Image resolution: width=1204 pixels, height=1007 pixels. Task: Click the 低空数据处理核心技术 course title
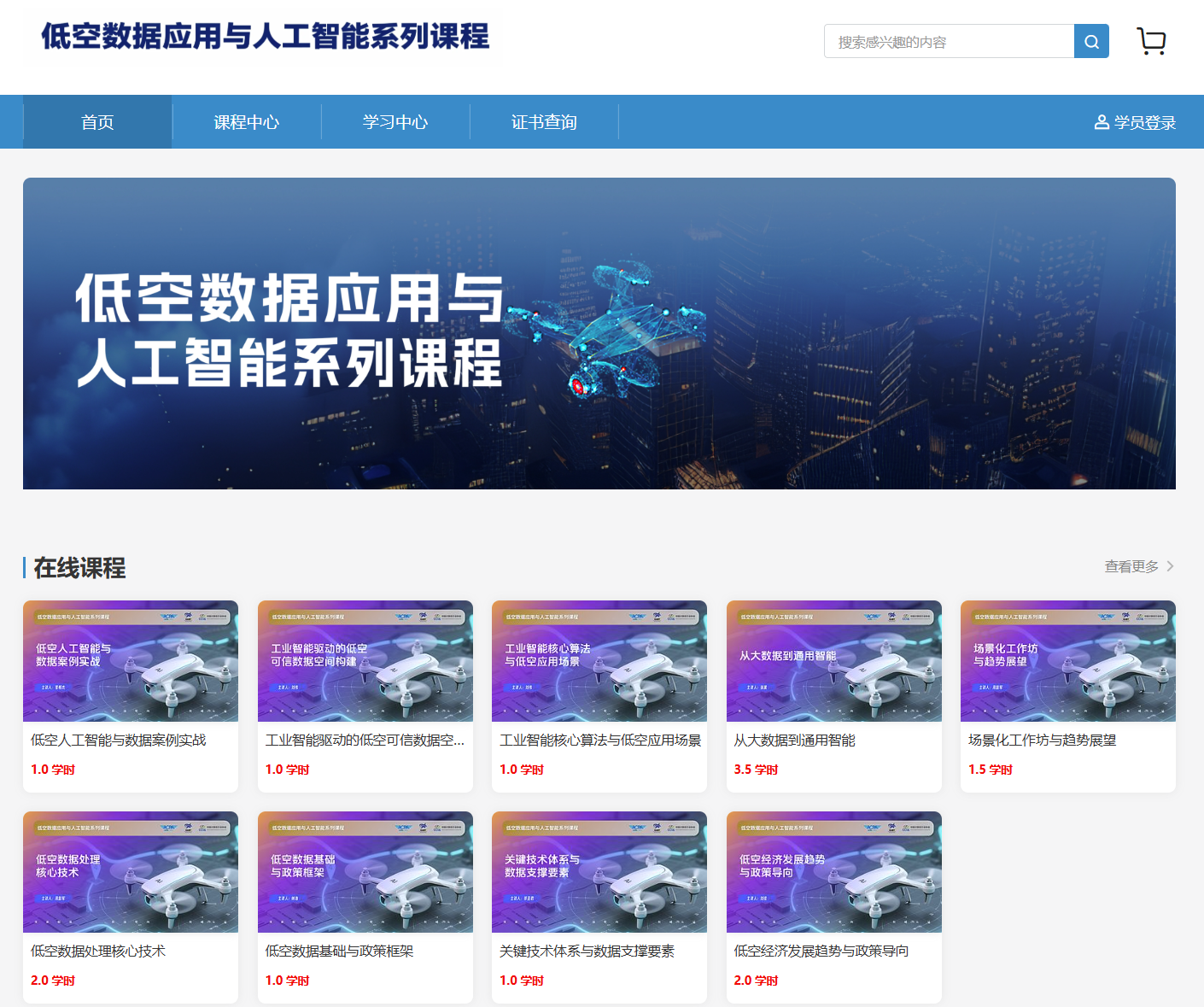point(98,951)
